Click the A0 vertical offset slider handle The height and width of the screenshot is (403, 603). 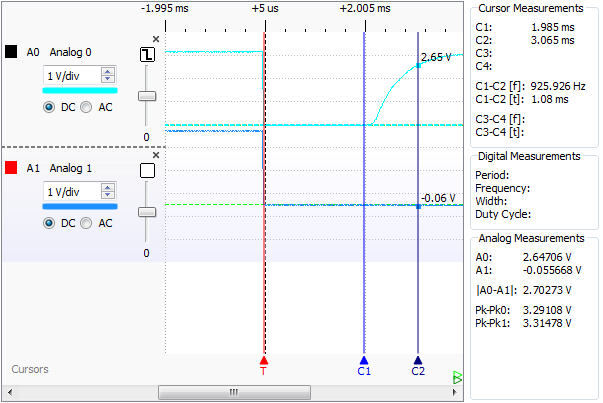click(x=147, y=96)
